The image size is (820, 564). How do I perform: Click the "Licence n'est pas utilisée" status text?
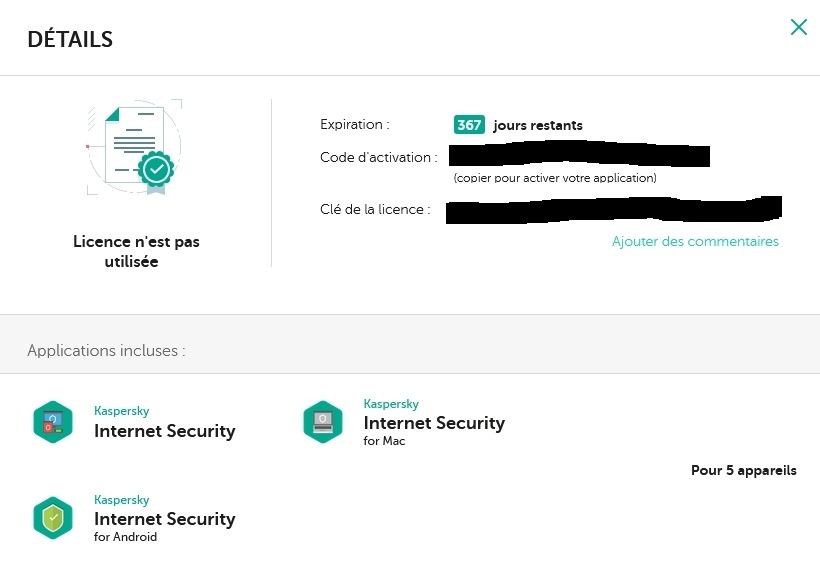pos(136,252)
